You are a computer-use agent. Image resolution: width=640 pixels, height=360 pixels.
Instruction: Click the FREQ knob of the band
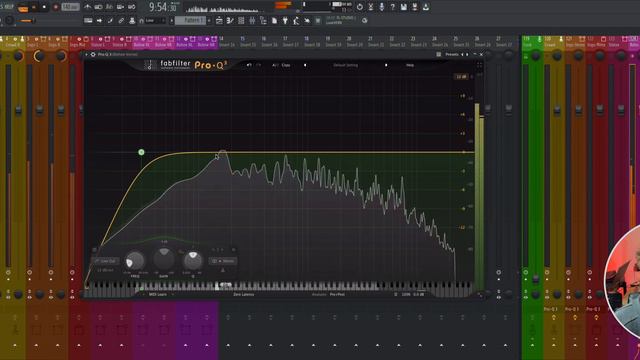point(135,260)
